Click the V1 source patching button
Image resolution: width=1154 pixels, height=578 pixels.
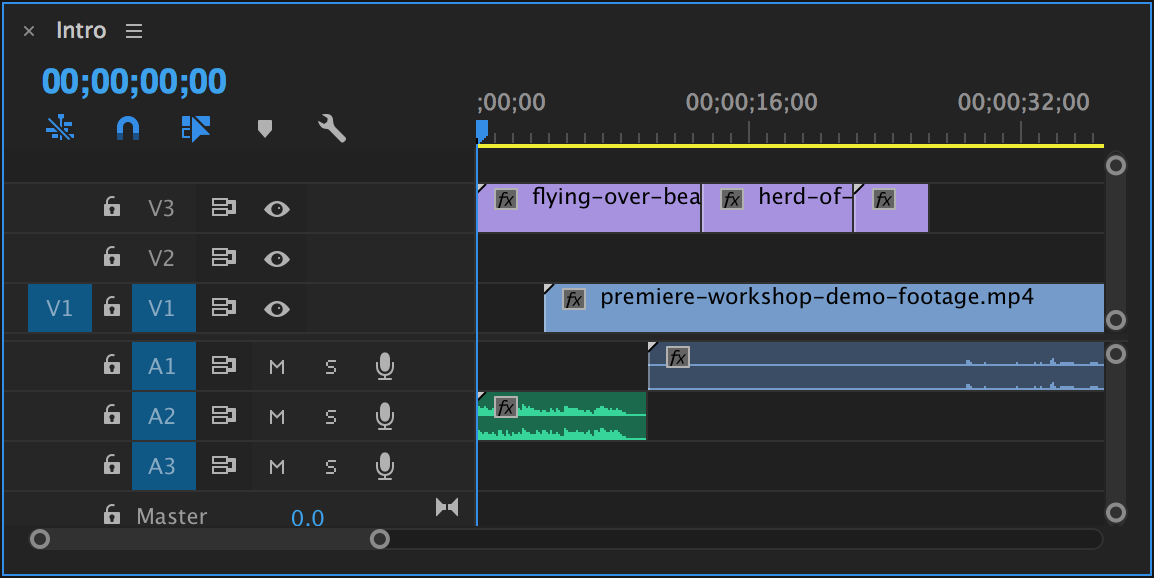click(59, 308)
